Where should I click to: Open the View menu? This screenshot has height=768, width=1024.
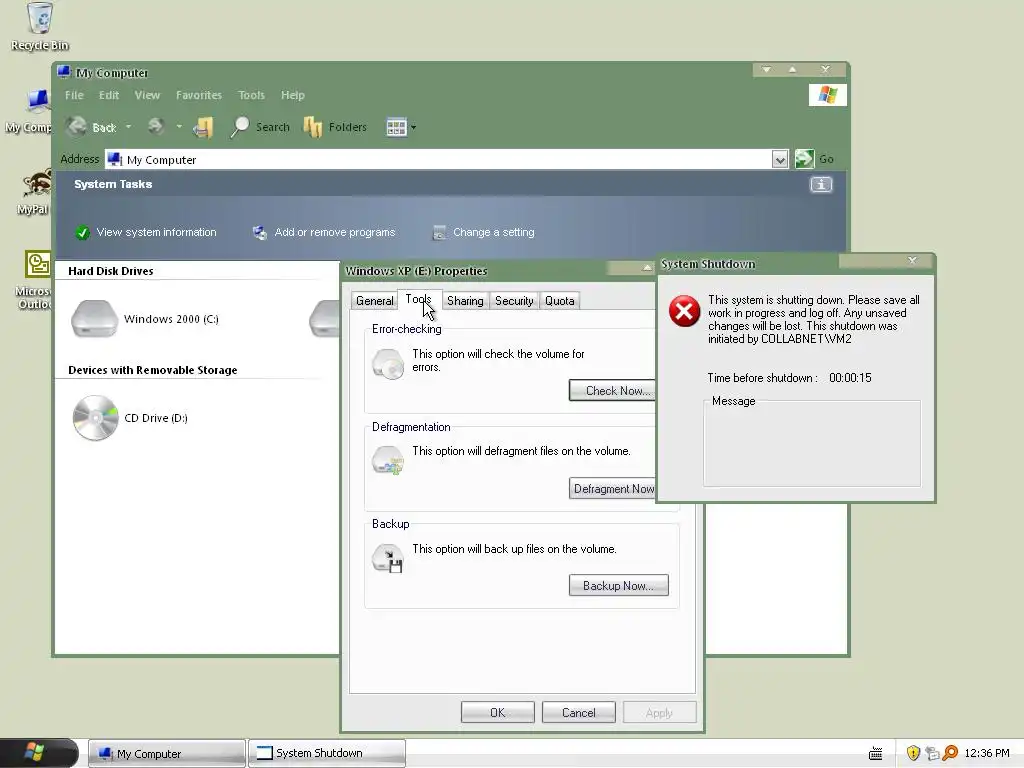point(147,95)
